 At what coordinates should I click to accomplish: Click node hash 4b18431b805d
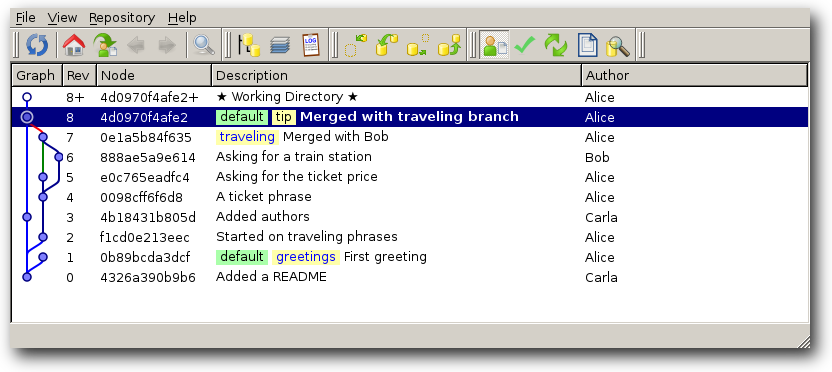coord(148,218)
